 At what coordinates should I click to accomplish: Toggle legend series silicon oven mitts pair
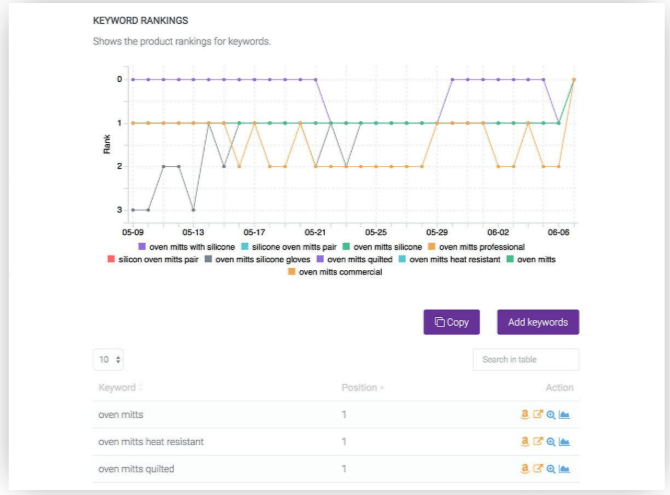tap(153, 259)
